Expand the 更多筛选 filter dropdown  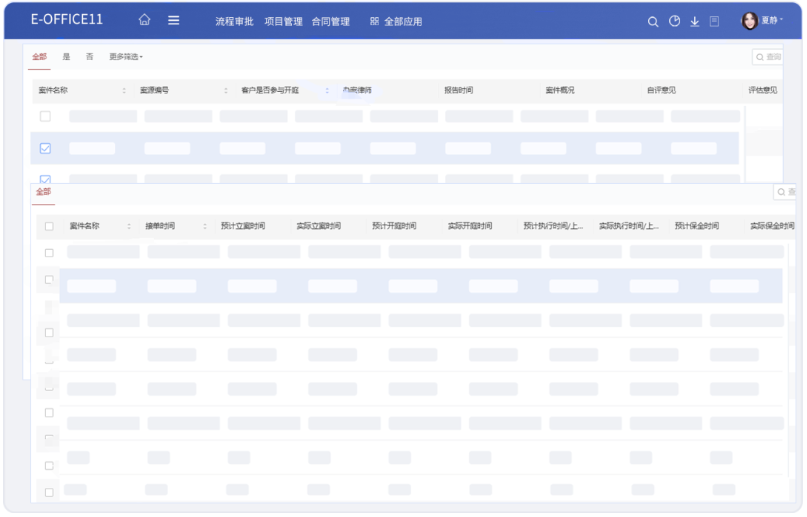click(126, 57)
